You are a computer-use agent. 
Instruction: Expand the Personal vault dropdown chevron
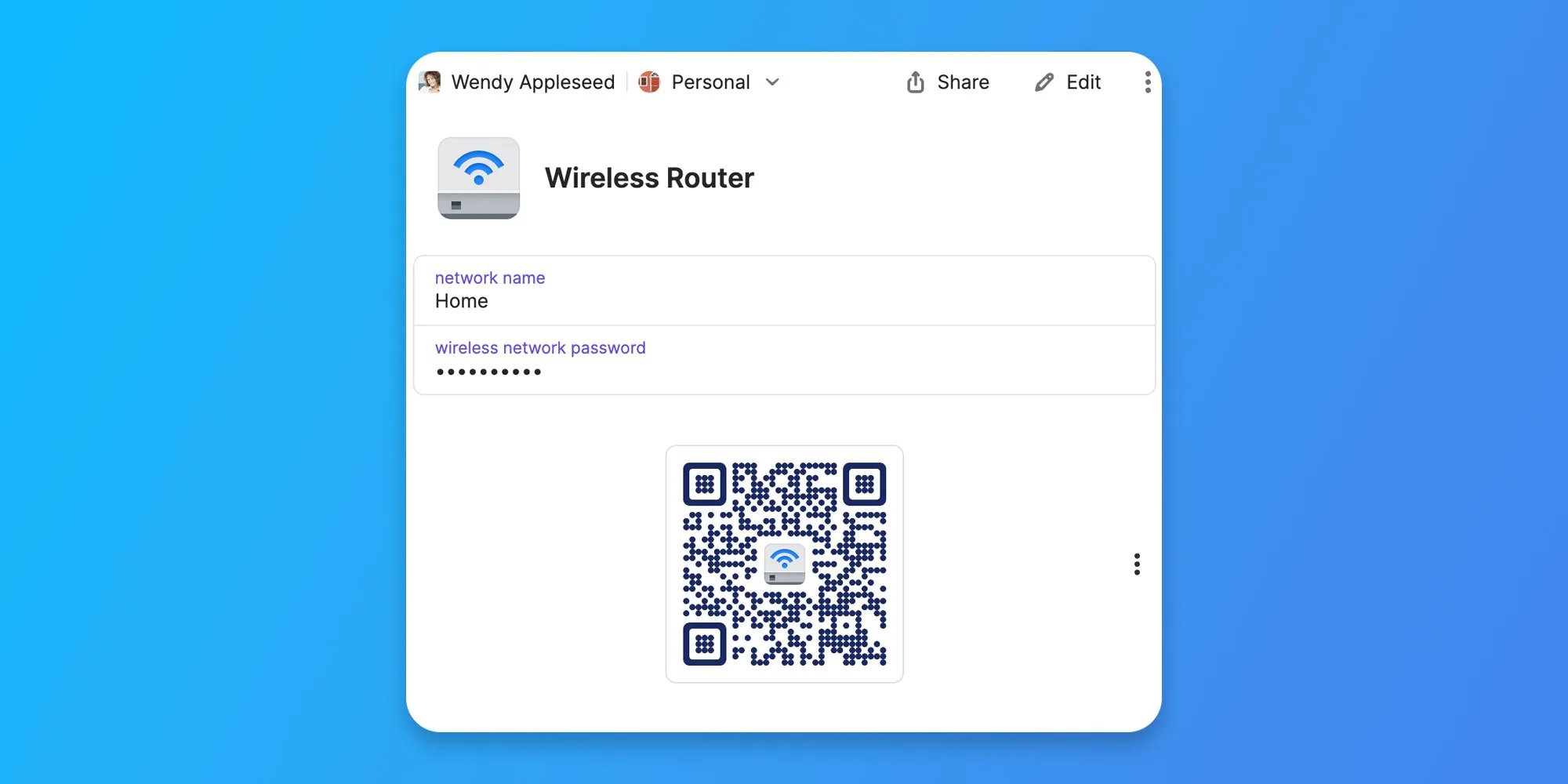pyautogui.click(x=772, y=82)
